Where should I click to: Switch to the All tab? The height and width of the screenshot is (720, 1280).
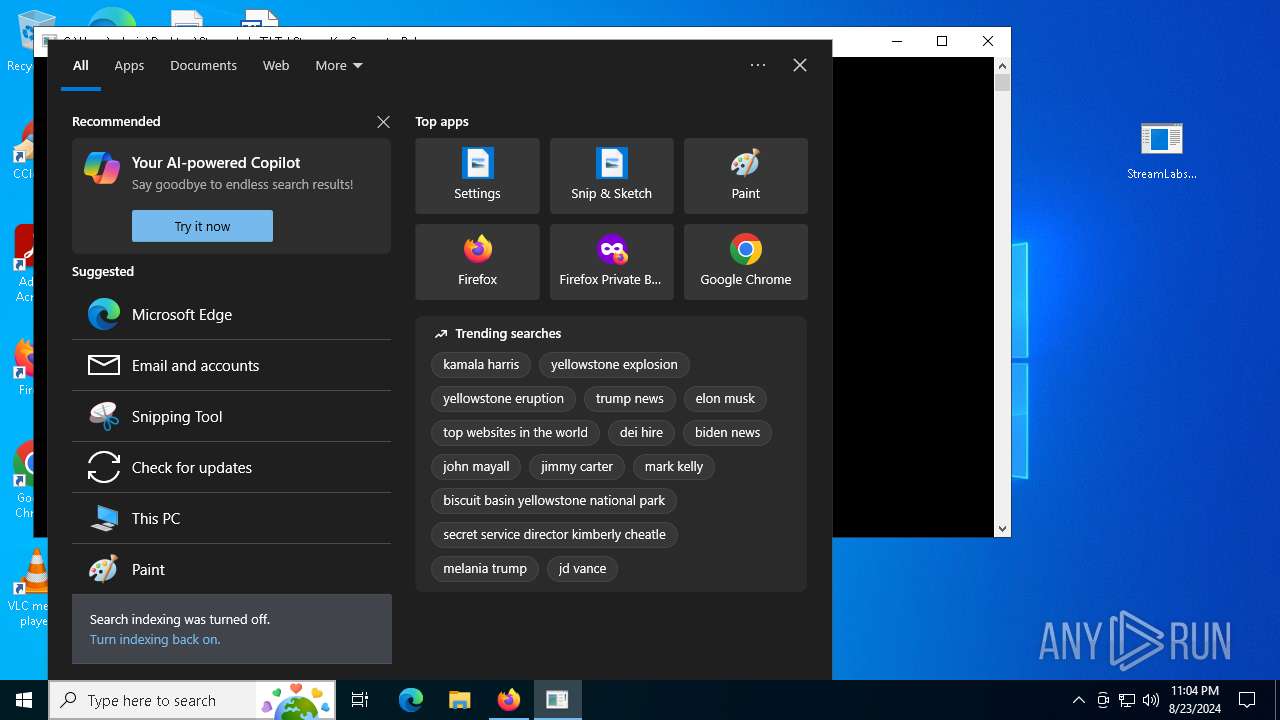pos(81,65)
